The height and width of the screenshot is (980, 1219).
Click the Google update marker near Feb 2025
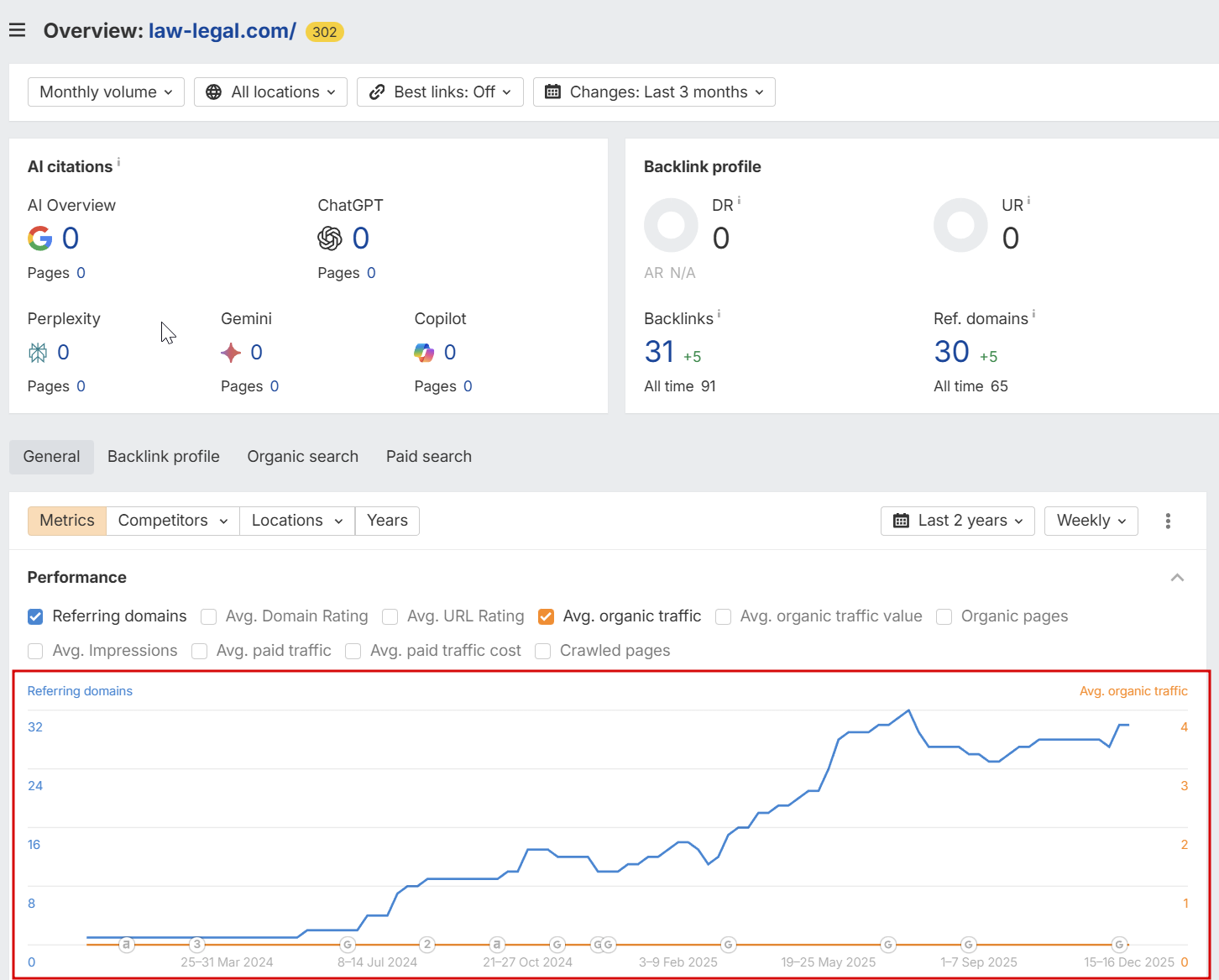[728, 945]
